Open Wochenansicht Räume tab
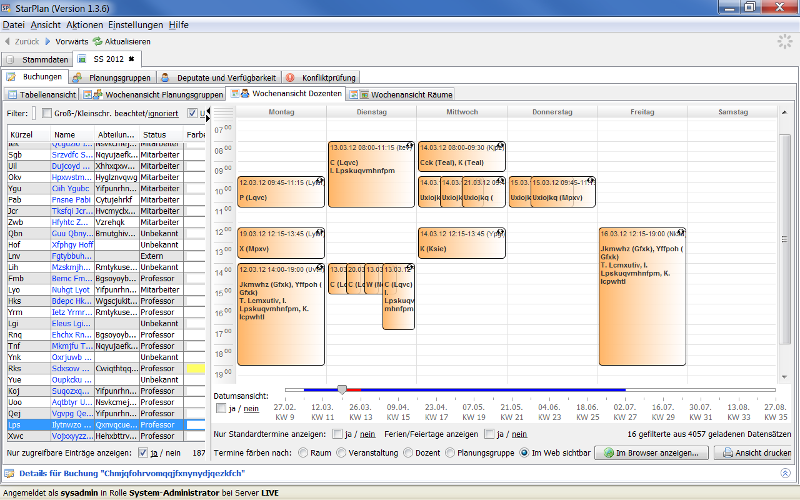The width and height of the screenshot is (800, 500). click(x=401, y=94)
